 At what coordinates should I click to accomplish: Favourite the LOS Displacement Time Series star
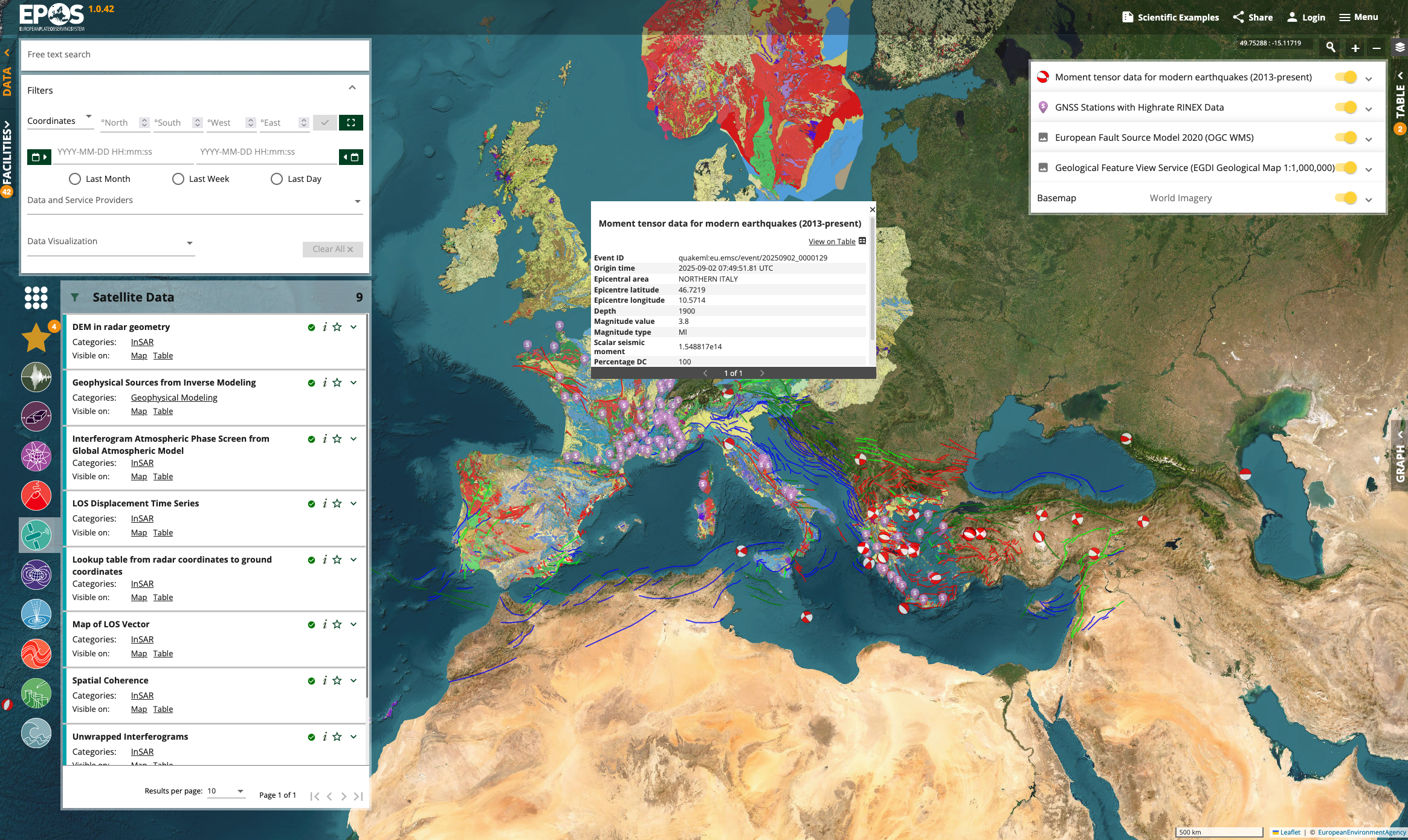pyautogui.click(x=337, y=503)
